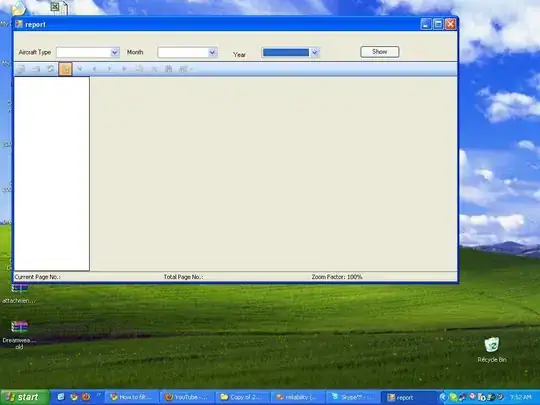The image size is (540, 405).
Task: Launch Firefox from quick launch
Action: click(x=86, y=397)
